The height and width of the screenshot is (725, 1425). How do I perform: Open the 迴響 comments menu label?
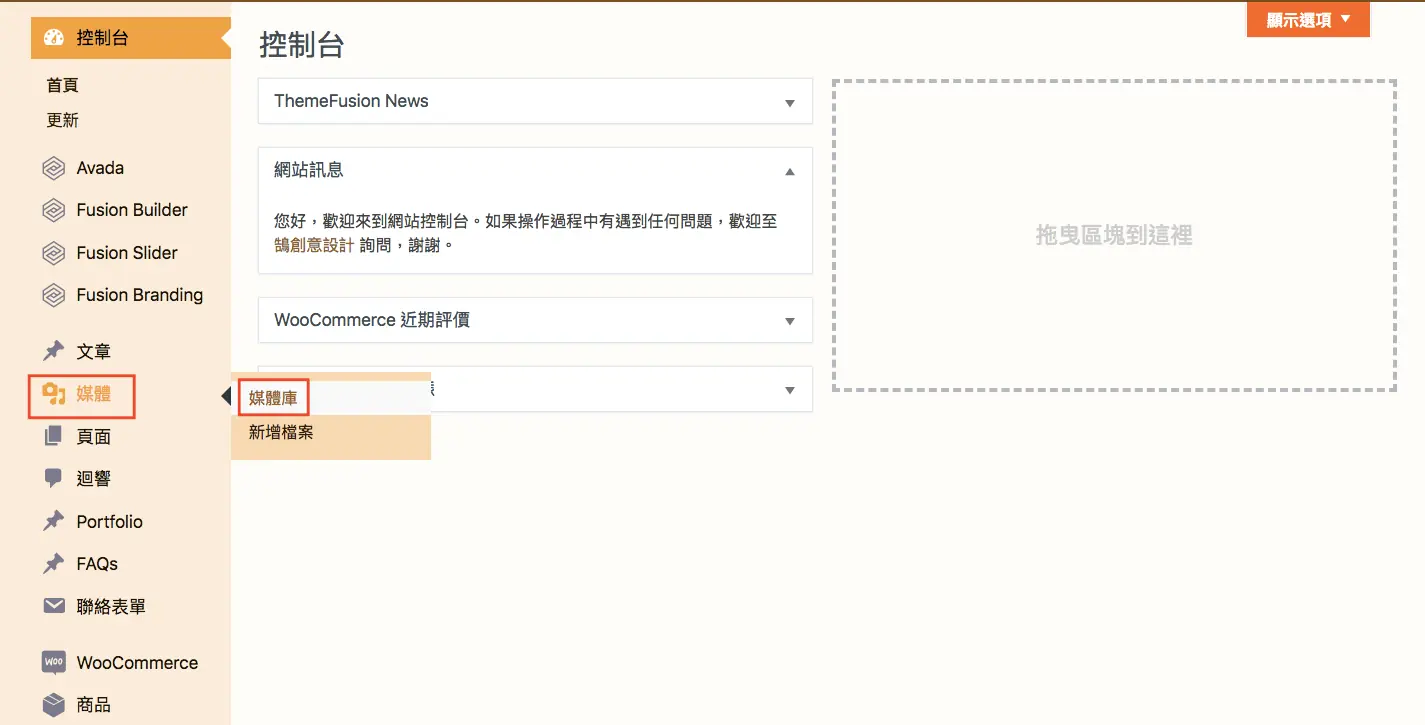94,479
